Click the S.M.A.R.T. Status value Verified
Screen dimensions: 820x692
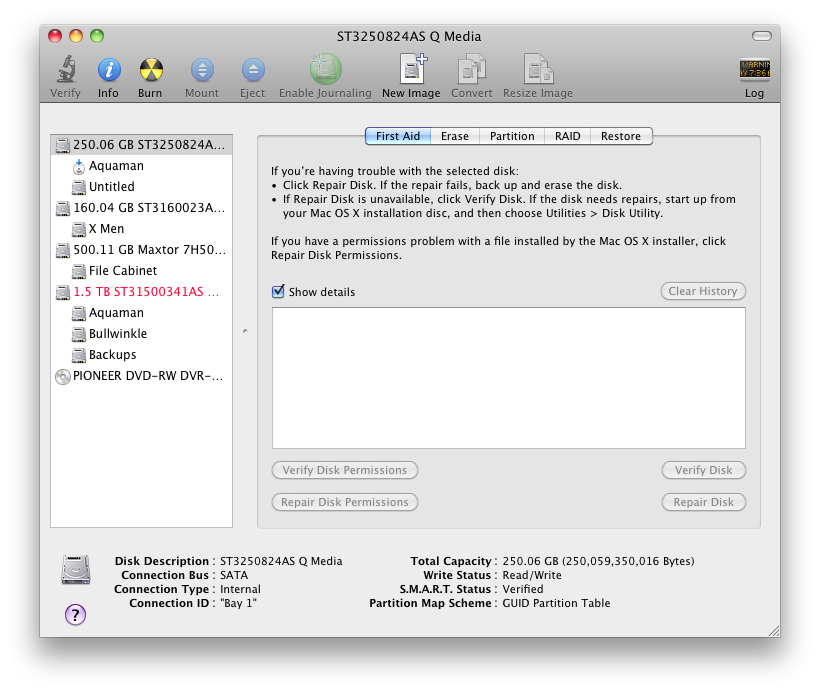523,589
